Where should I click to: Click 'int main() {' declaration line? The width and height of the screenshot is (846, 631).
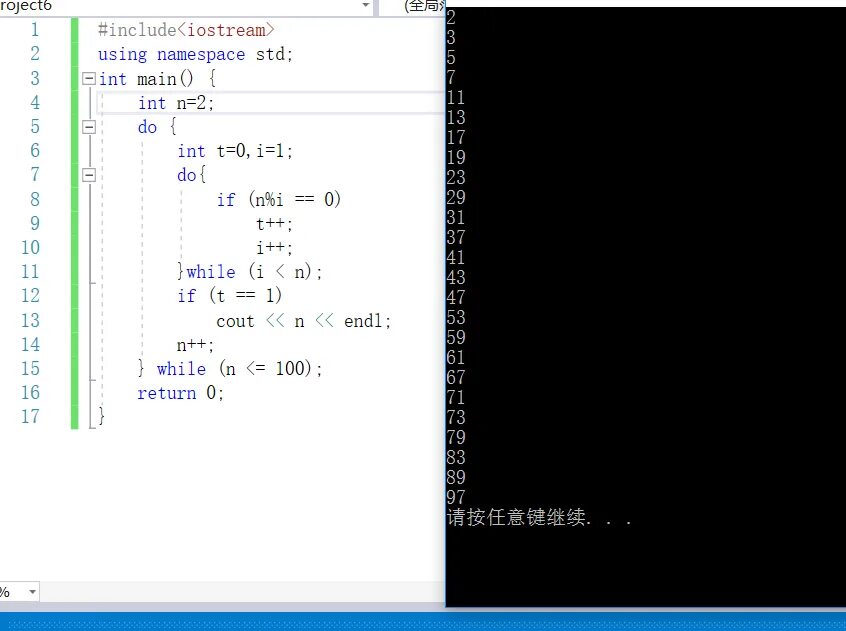[x=158, y=79]
